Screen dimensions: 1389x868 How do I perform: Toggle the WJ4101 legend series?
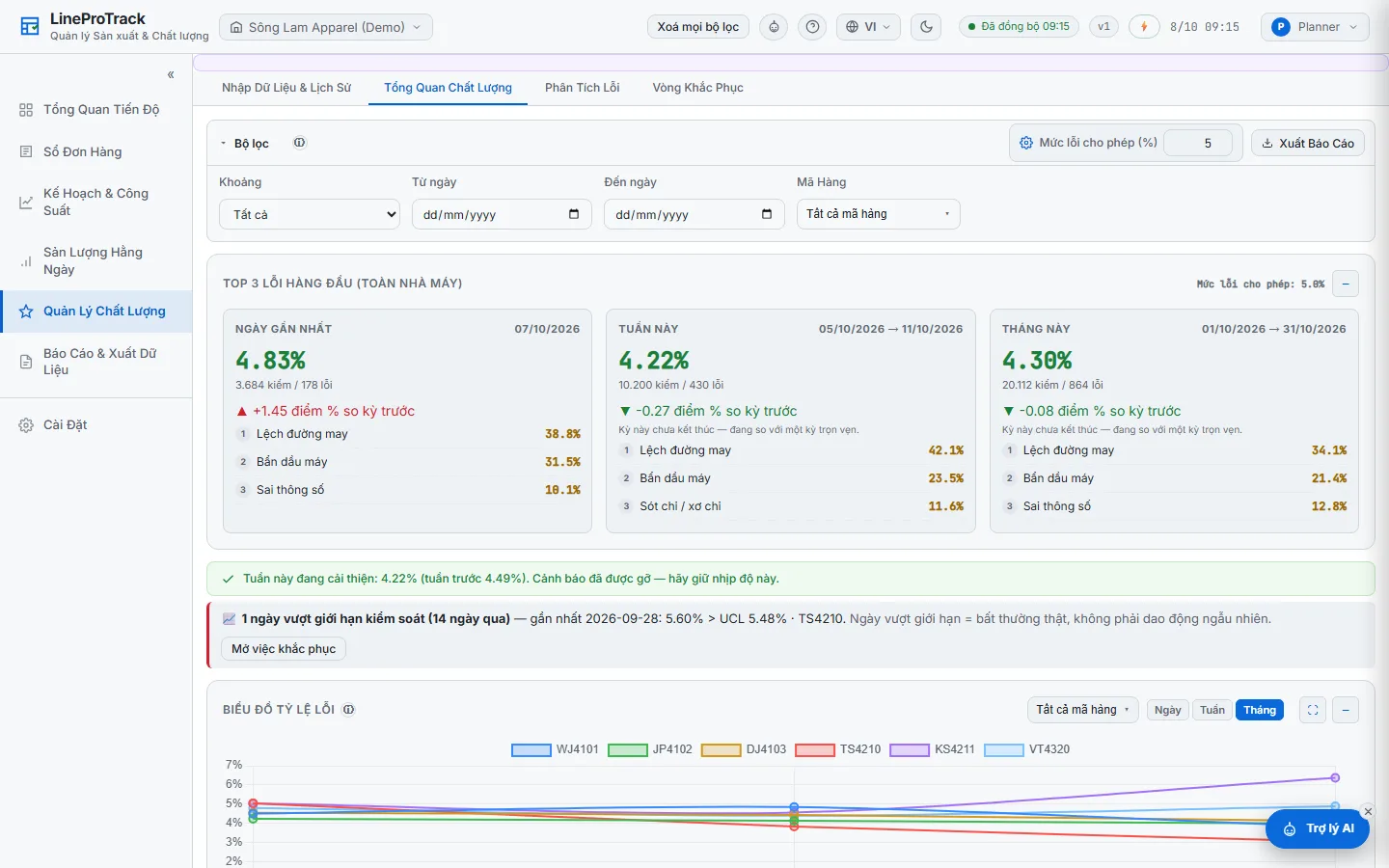coord(555,749)
